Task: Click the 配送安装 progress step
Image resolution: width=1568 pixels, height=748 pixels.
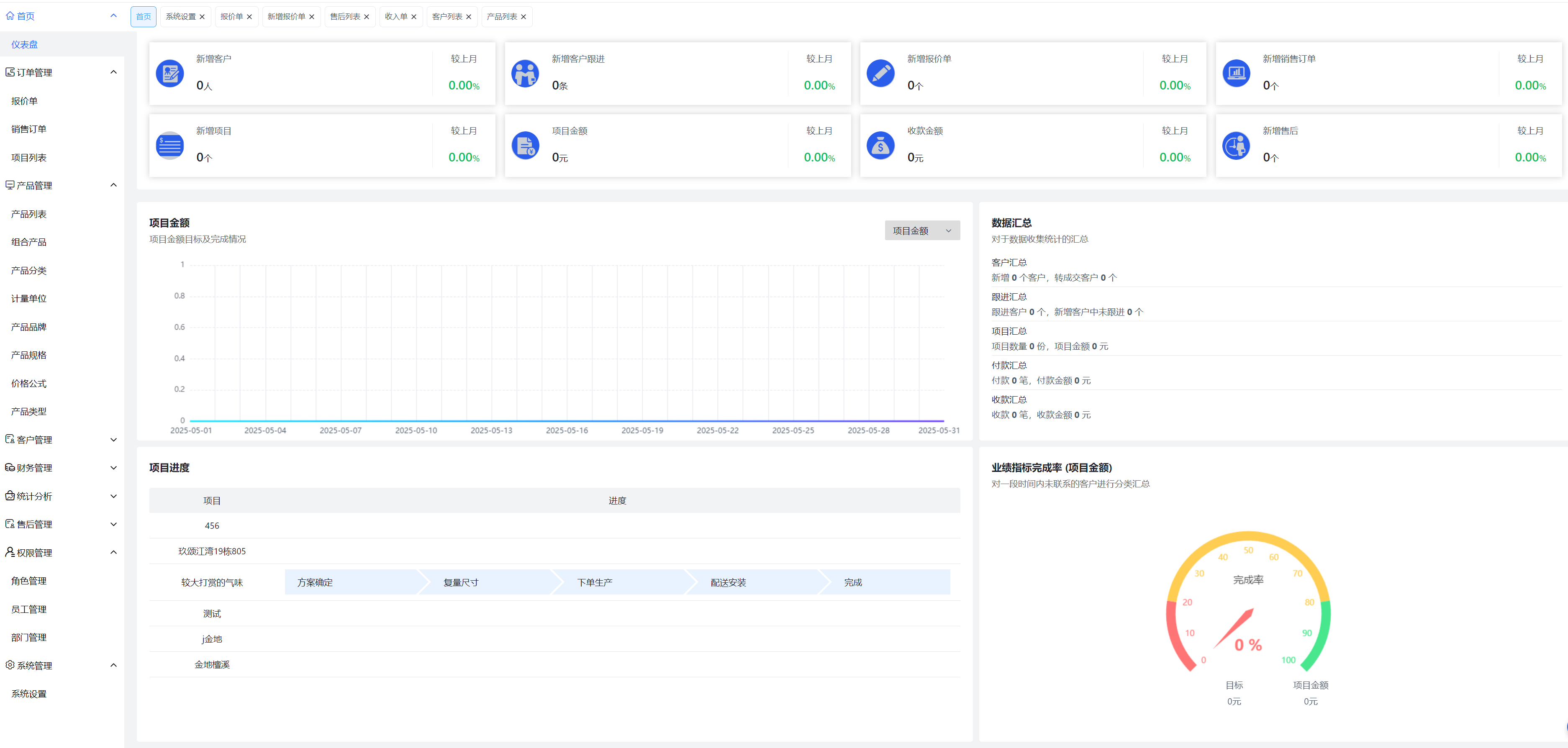Action: (x=728, y=582)
